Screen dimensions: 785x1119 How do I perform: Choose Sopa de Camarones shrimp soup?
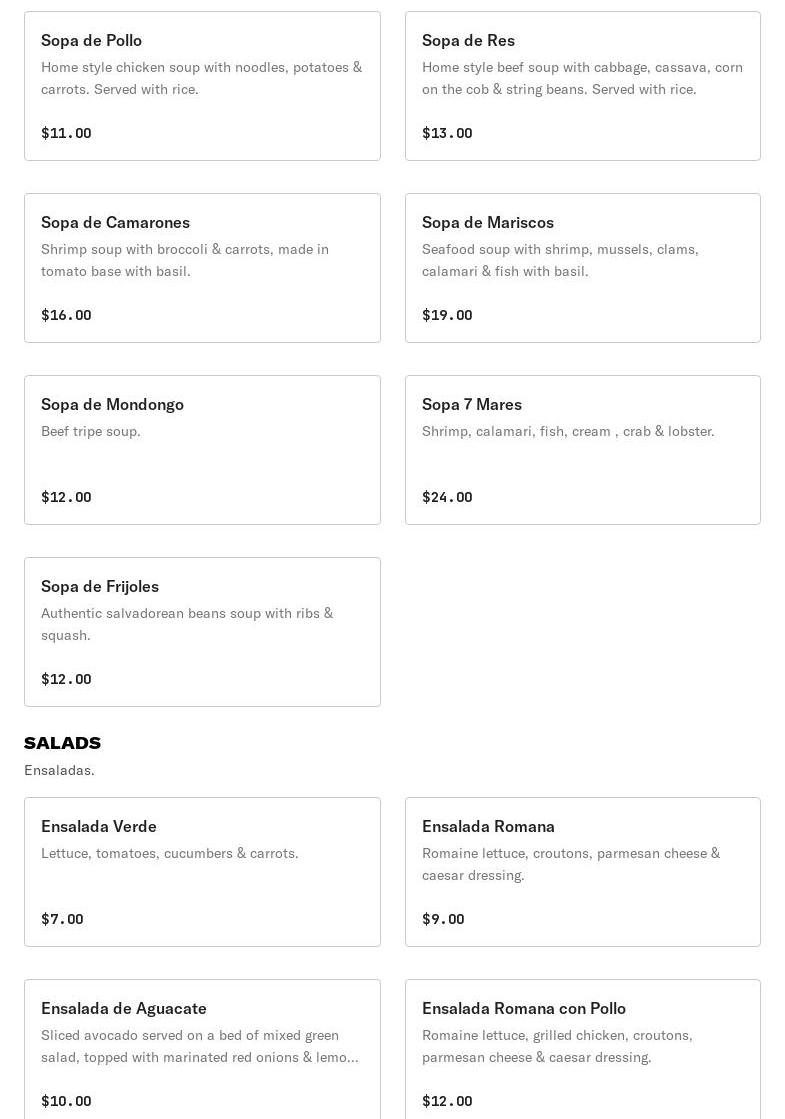pyautogui.click(x=202, y=268)
